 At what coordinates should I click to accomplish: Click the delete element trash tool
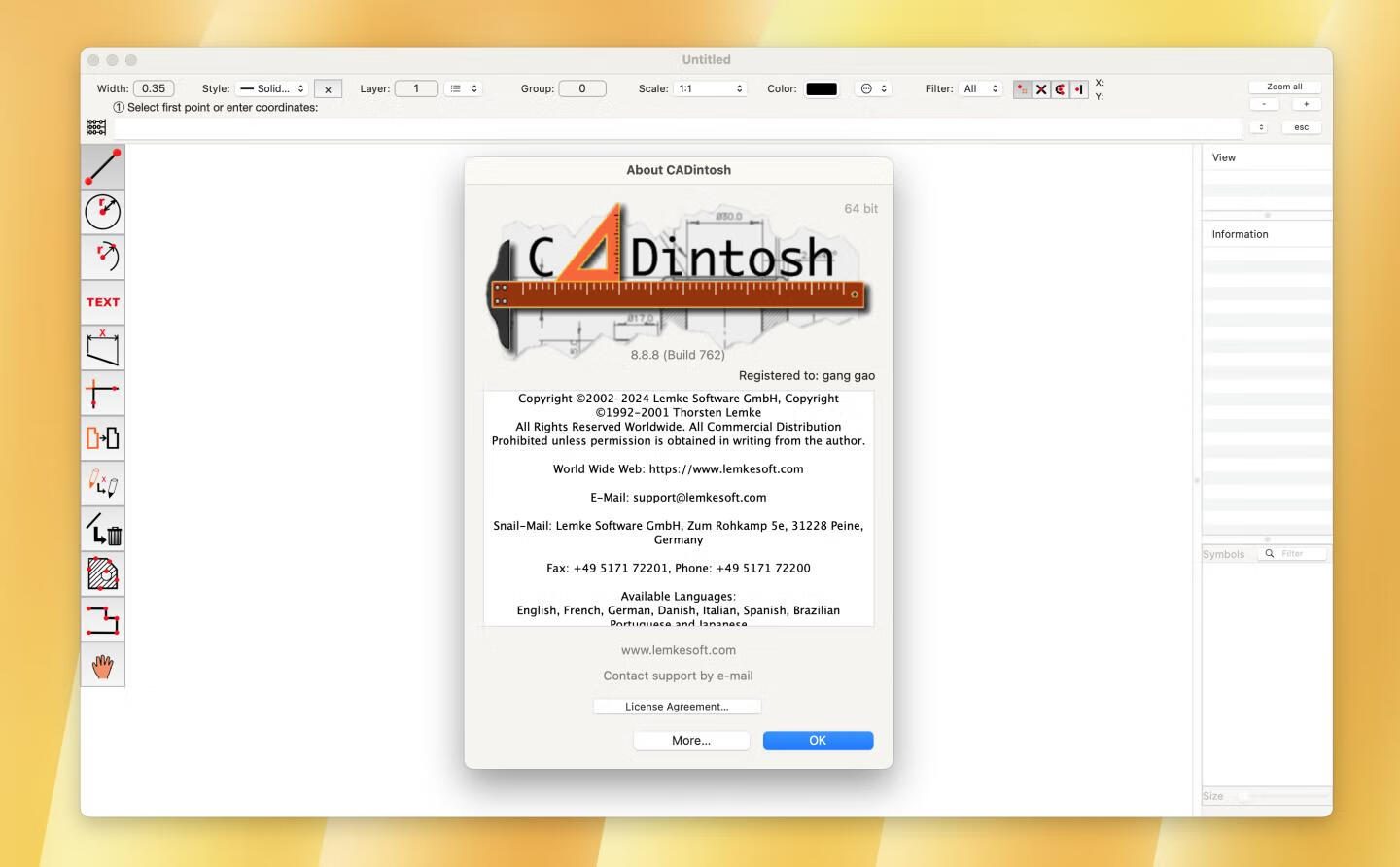[102, 530]
